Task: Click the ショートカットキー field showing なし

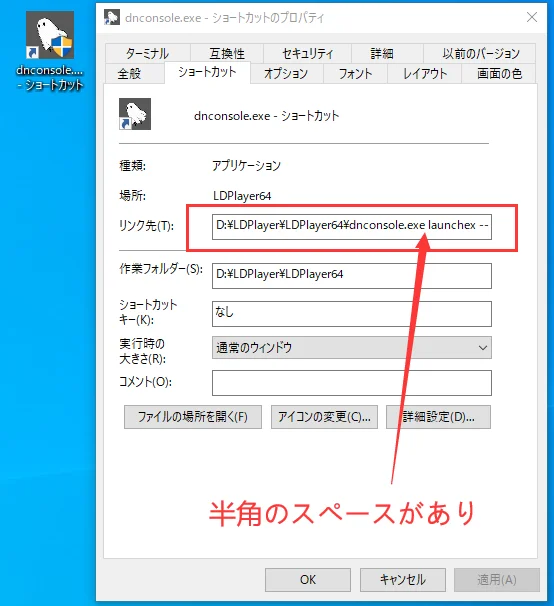Action: [x=352, y=314]
